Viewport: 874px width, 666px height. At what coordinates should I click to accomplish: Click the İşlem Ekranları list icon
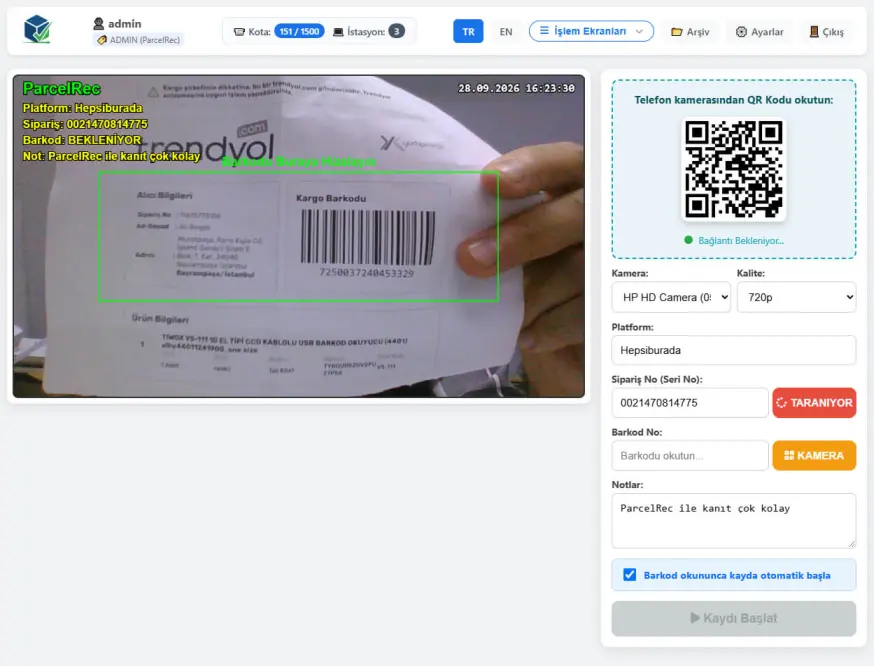[544, 31]
